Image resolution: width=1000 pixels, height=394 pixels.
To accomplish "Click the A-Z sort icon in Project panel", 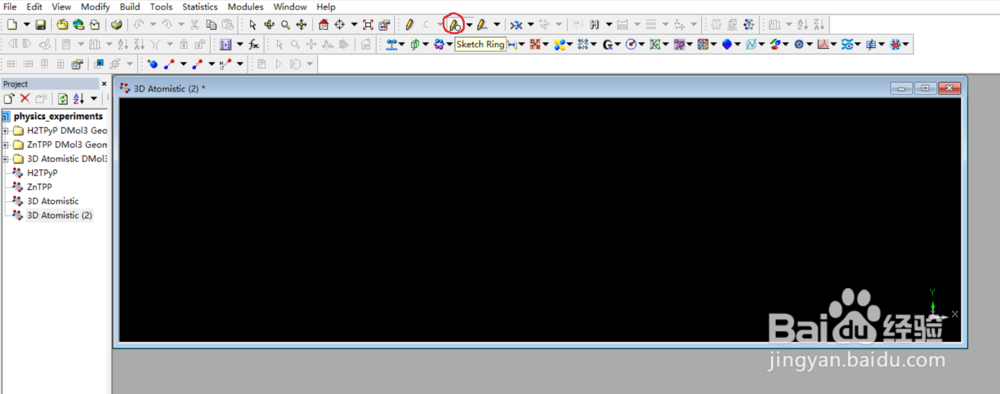I will coord(78,98).
